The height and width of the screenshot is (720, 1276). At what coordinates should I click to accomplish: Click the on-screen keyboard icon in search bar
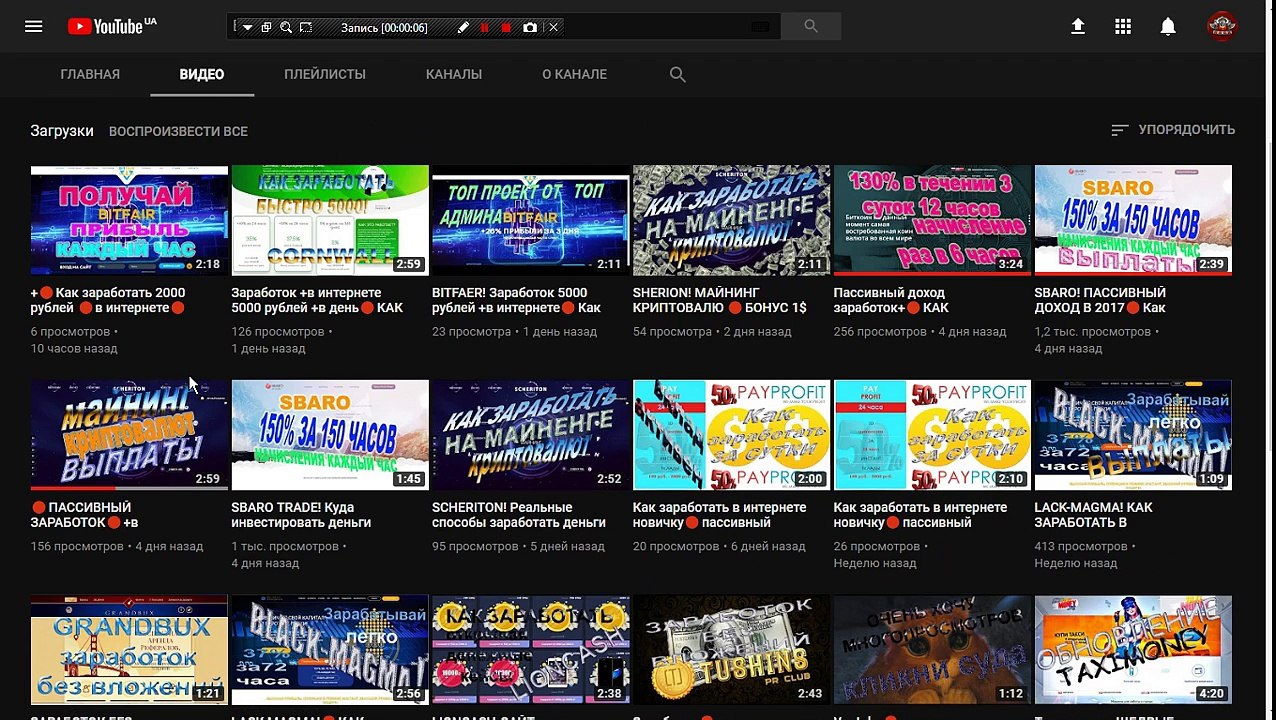[x=761, y=27]
